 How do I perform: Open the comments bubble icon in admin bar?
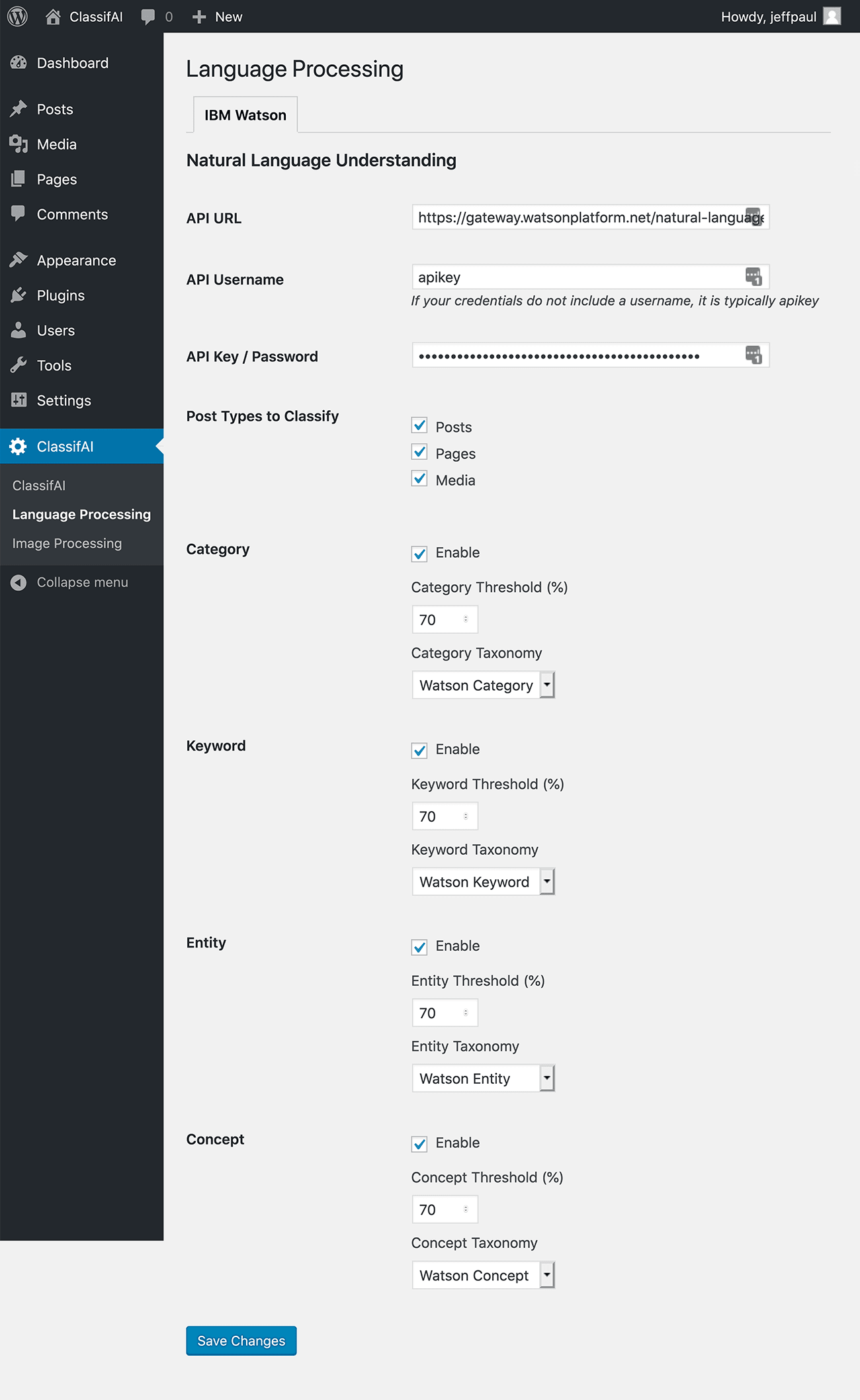coord(148,17)
